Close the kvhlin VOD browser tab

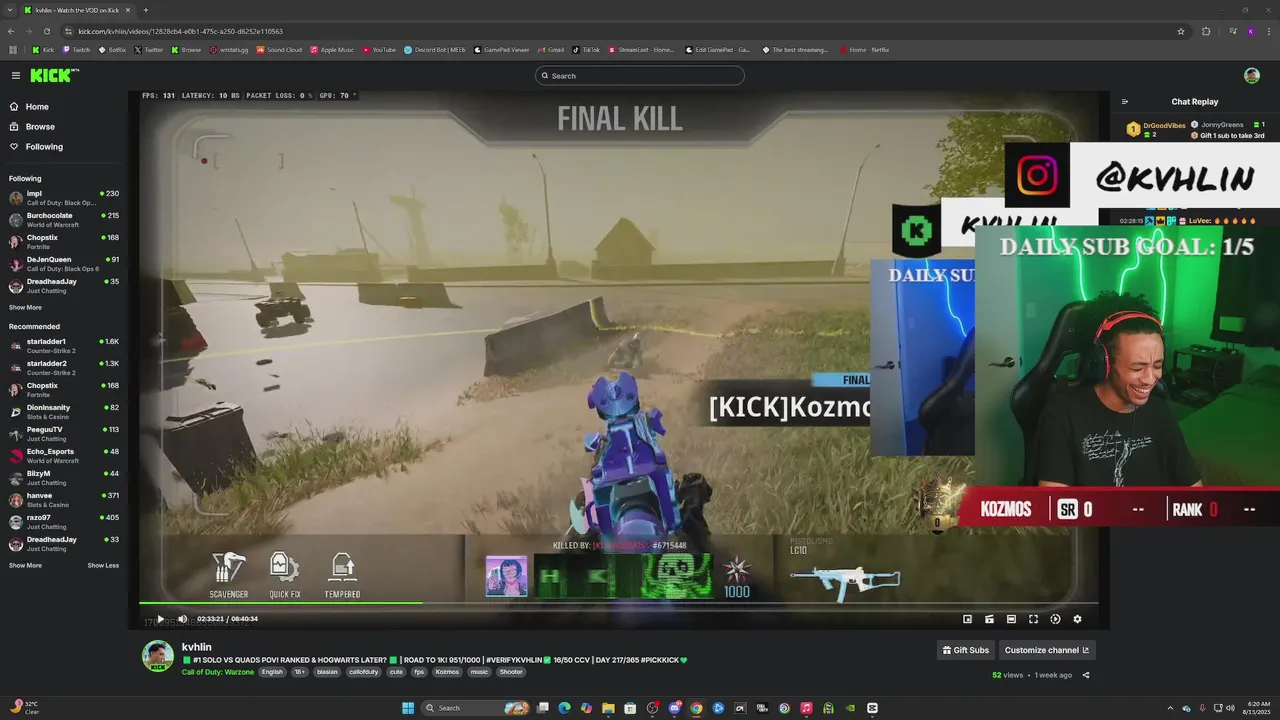pos(128,10)
